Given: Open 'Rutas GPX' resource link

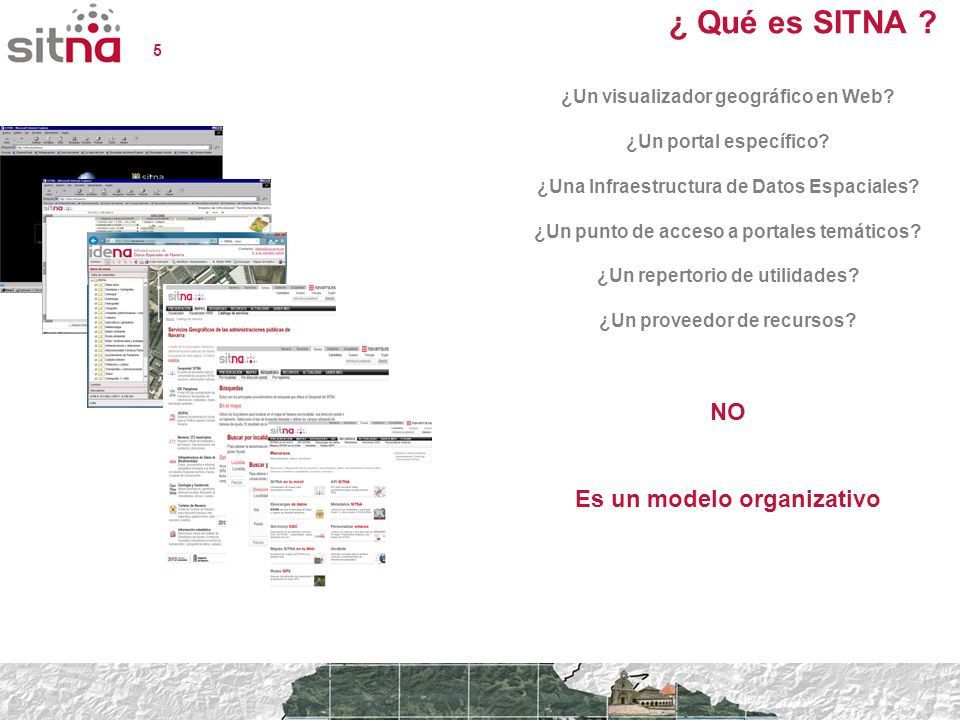Looking at the screenshot, I should 280,571.
